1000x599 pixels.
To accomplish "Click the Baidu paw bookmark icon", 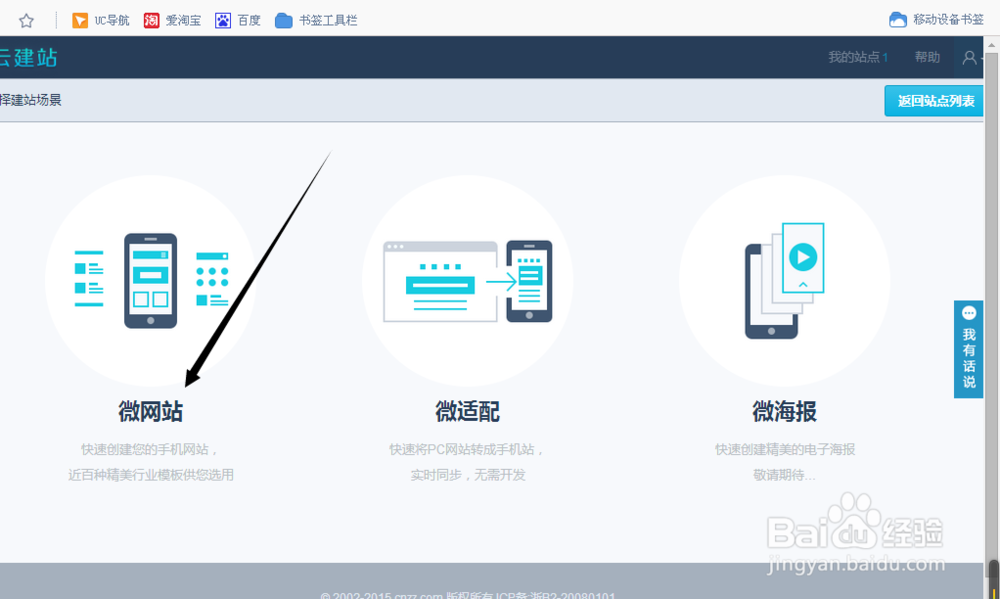I will (222, 19).
